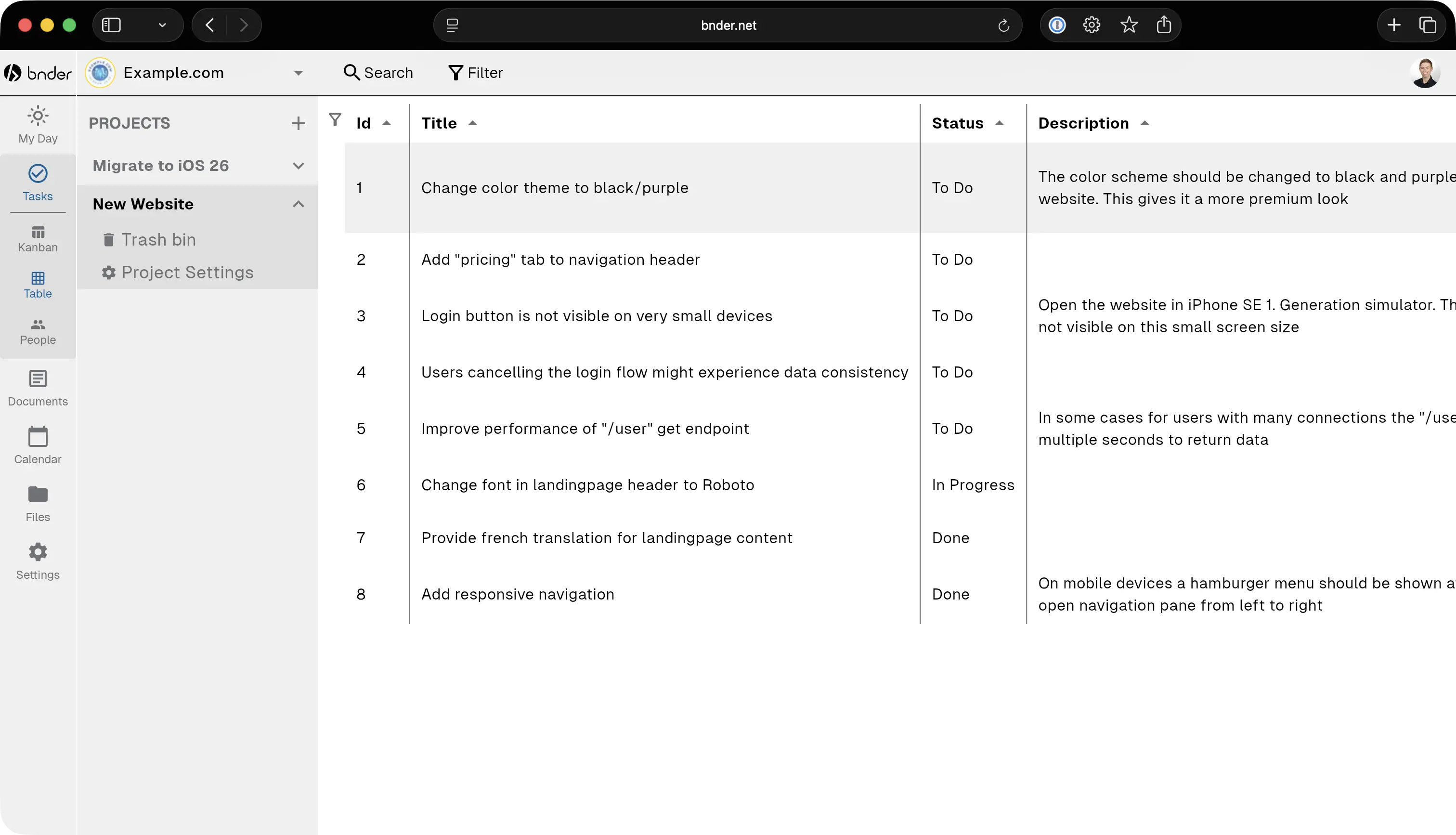Click the bnder logo
Image resolution: width=1456 pixels, height=835 pixels.
tap(38, 72)
